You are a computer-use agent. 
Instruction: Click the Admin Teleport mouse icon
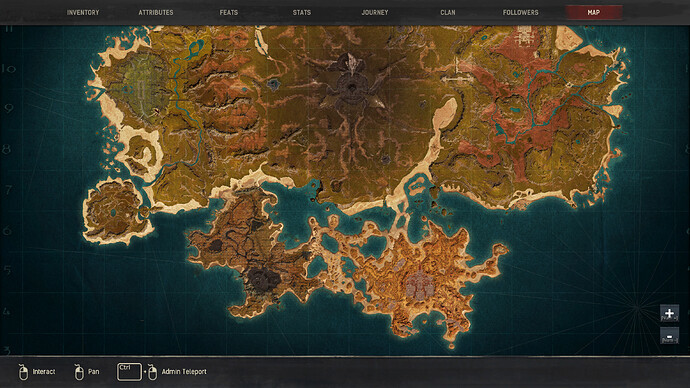coord(152,372)
